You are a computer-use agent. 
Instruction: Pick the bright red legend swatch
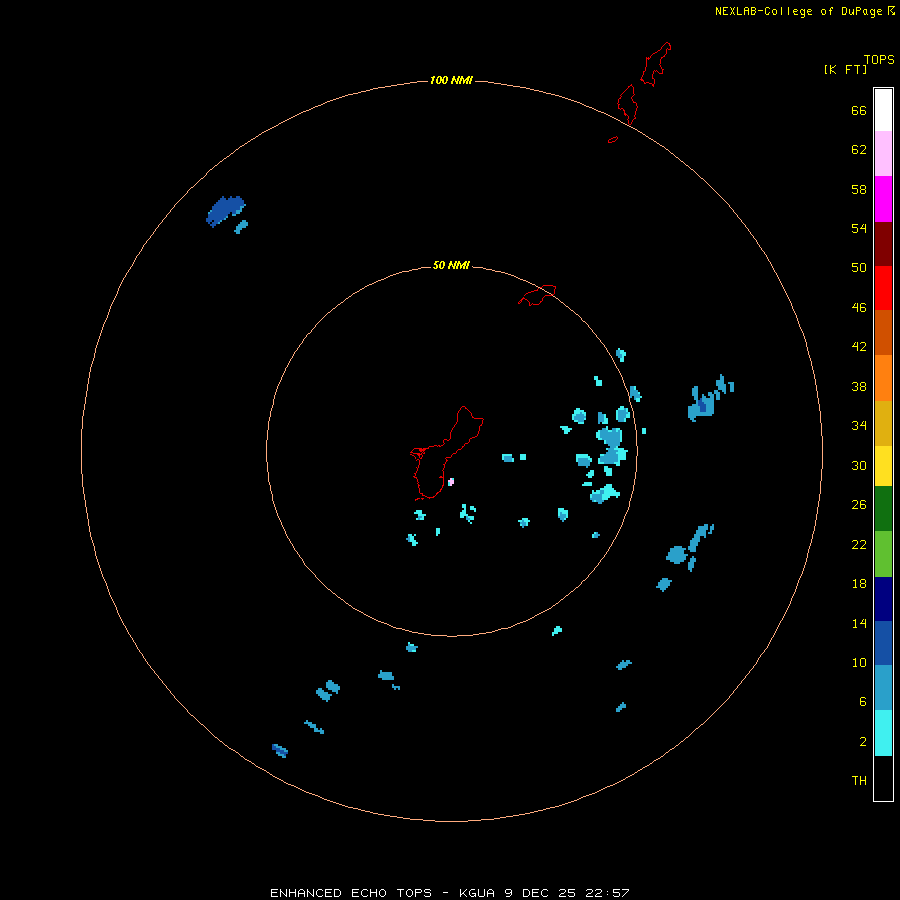pos(883,288)
